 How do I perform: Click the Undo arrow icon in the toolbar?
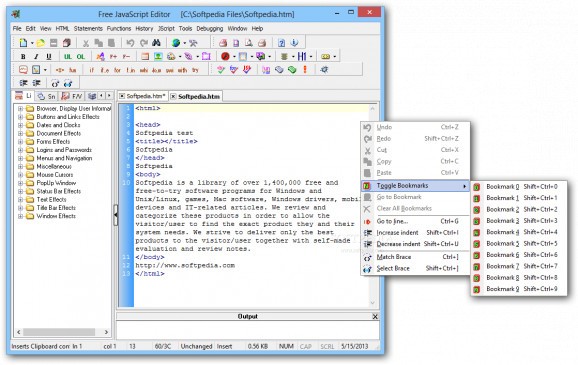click(130, 43)
